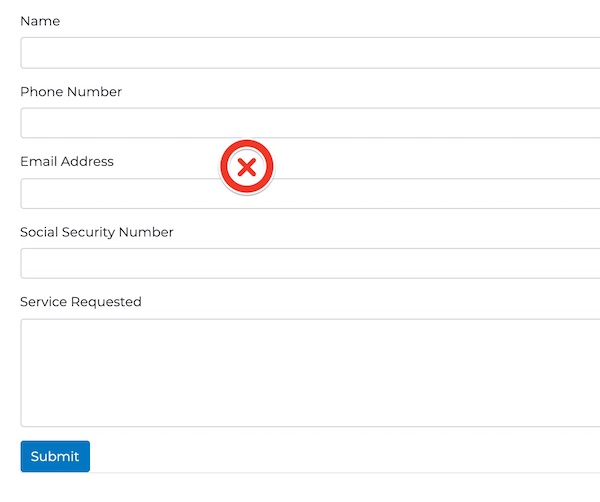
Task: Click the Name field label
Action: click(x=40, y=21)
